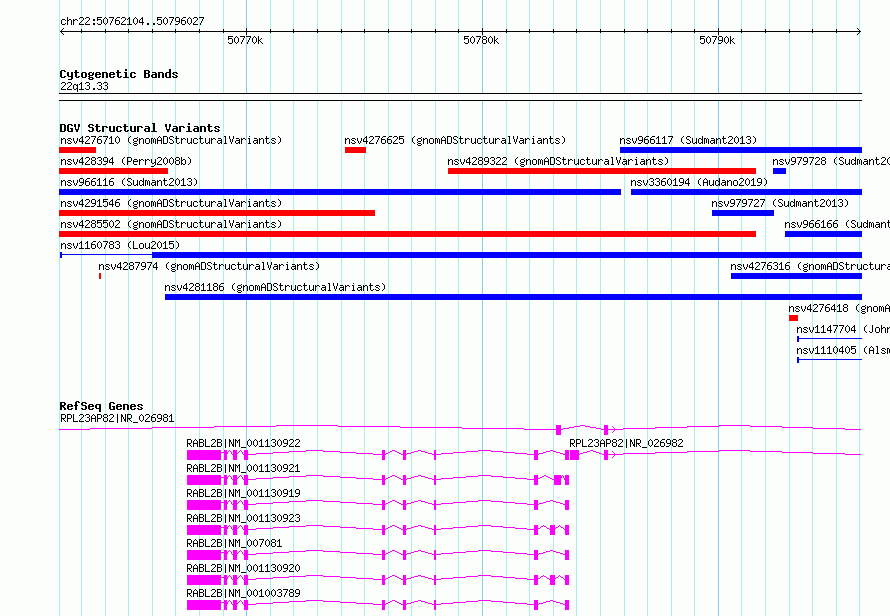Click the RABL2B|NM_001130920 transcript label
The height and width of the screenshot is (616, 890).
[x=243, y=568]
